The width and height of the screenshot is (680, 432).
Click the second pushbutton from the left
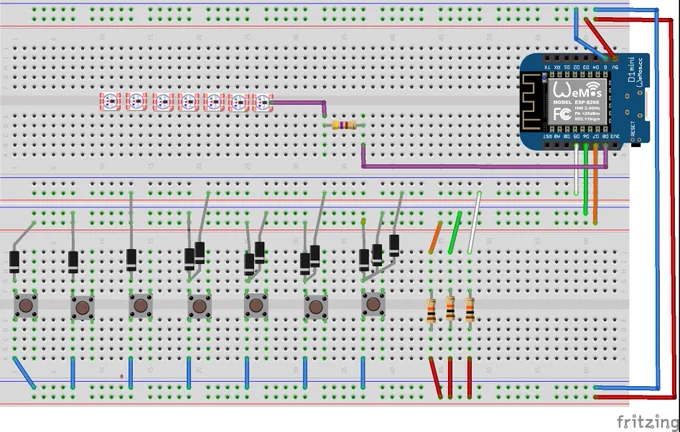click(x=82, y=308)
